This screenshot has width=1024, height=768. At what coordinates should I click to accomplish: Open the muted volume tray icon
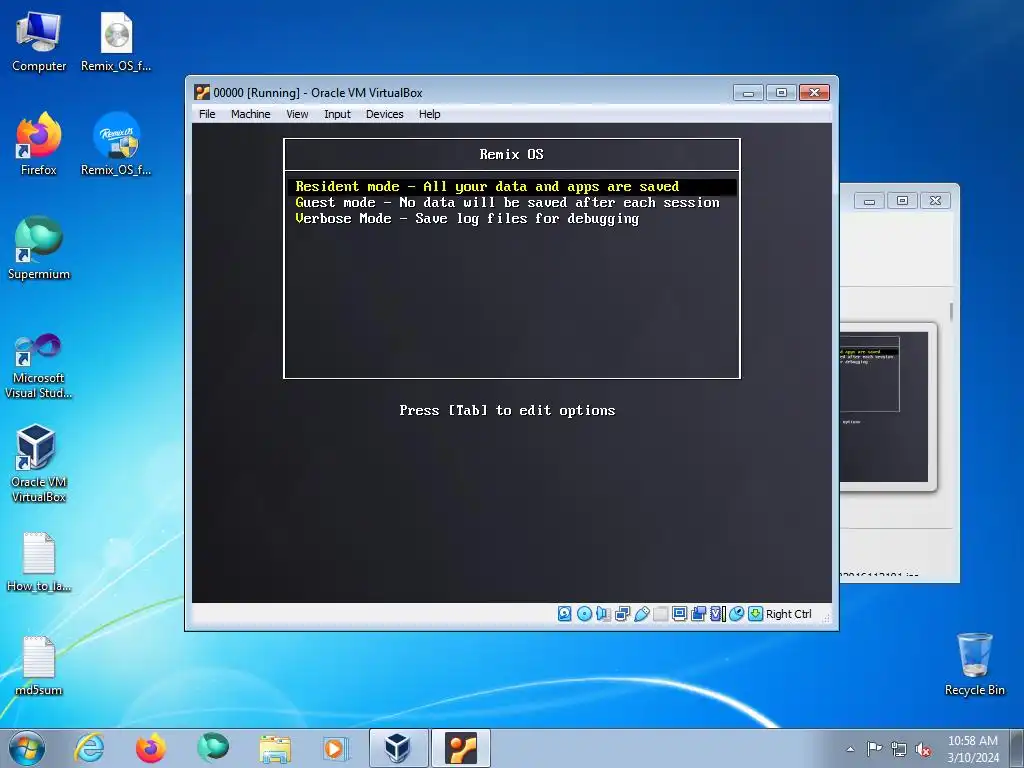click(923, 749)
